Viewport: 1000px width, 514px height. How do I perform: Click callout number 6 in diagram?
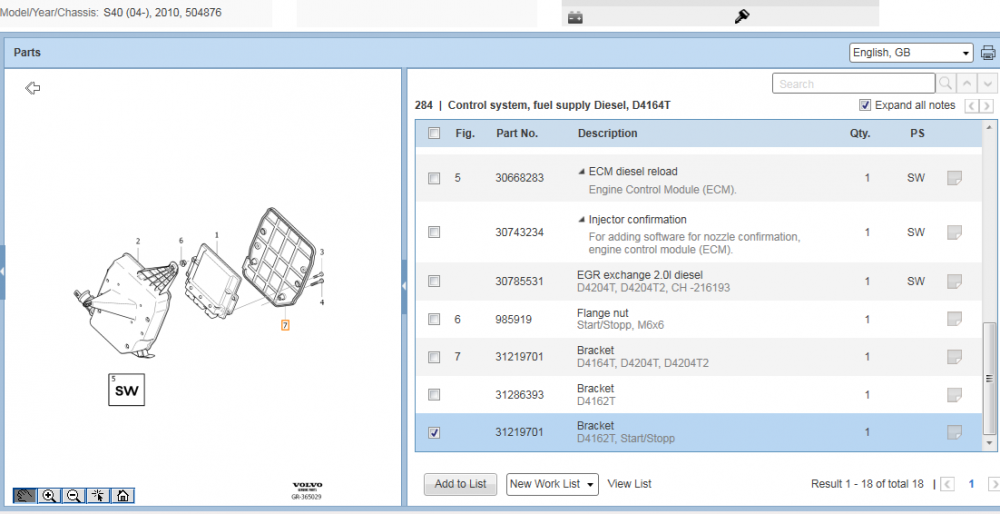[x=181, y=240]
